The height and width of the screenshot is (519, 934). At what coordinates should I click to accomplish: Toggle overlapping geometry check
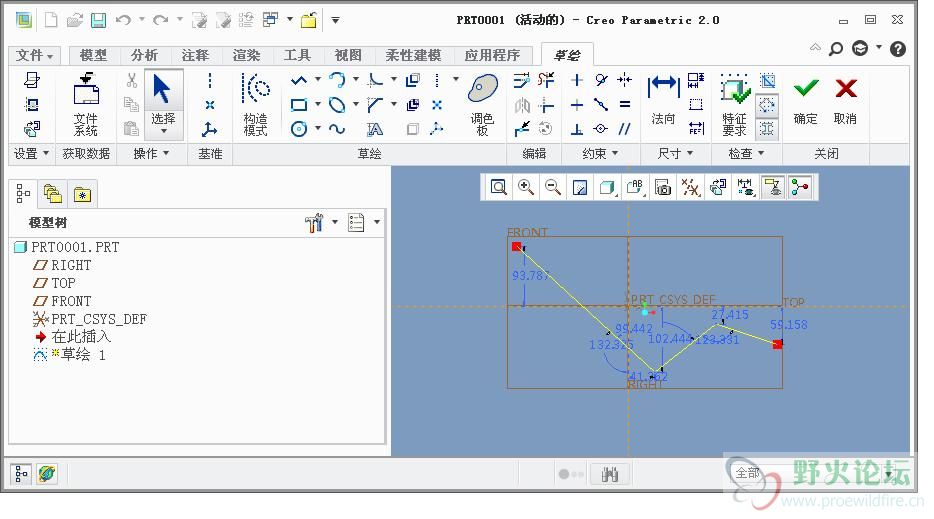[x=767, y=80]
